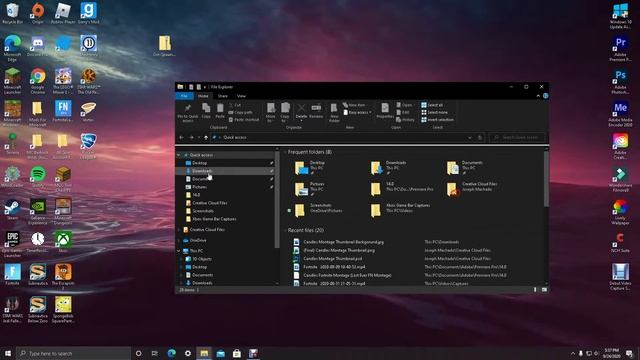This screenshot has height=360, width=640.
Task: Open Task View from taskbar
Action: tap(155, 353)
